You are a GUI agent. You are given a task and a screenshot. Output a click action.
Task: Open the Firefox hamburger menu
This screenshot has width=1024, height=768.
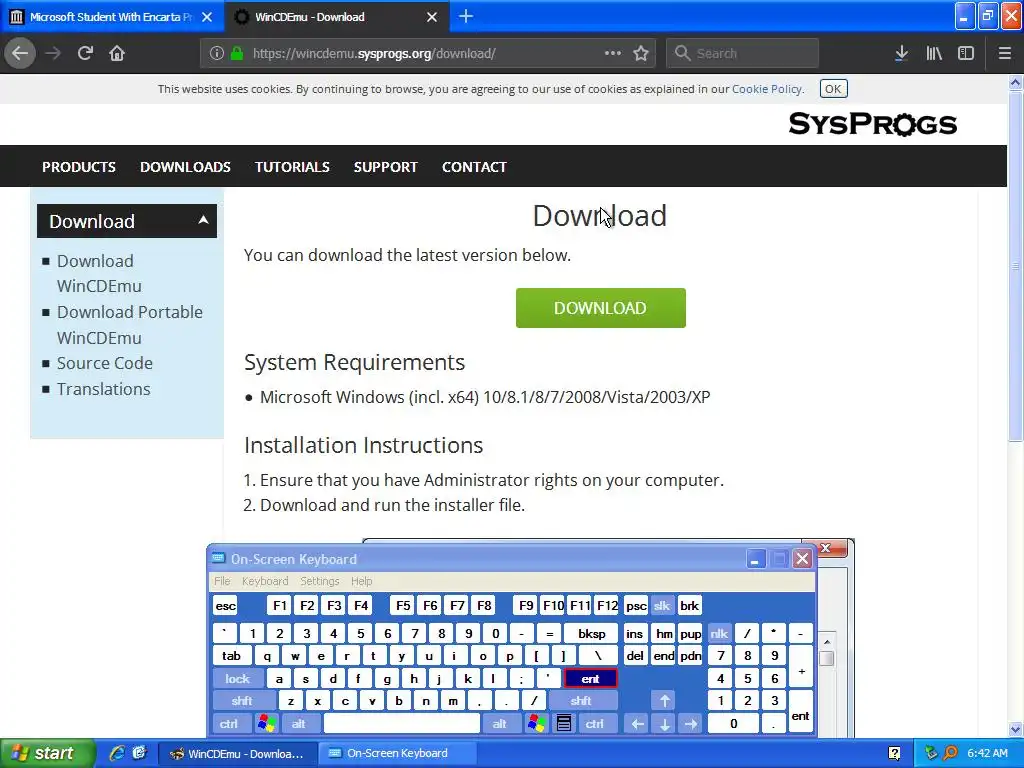click(1005, 54)
